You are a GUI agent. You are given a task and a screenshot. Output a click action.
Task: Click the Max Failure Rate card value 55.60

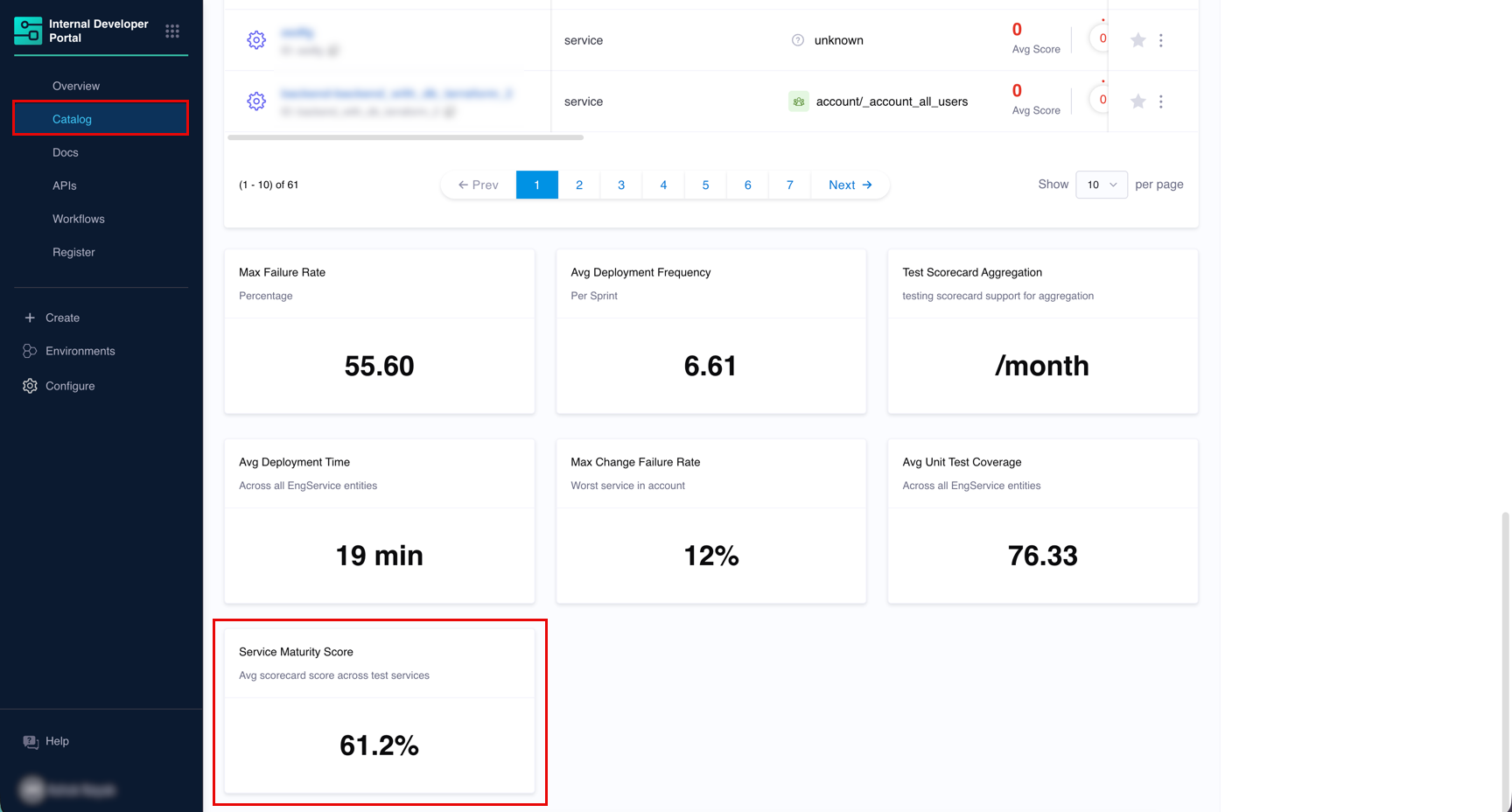pos(380,366)
